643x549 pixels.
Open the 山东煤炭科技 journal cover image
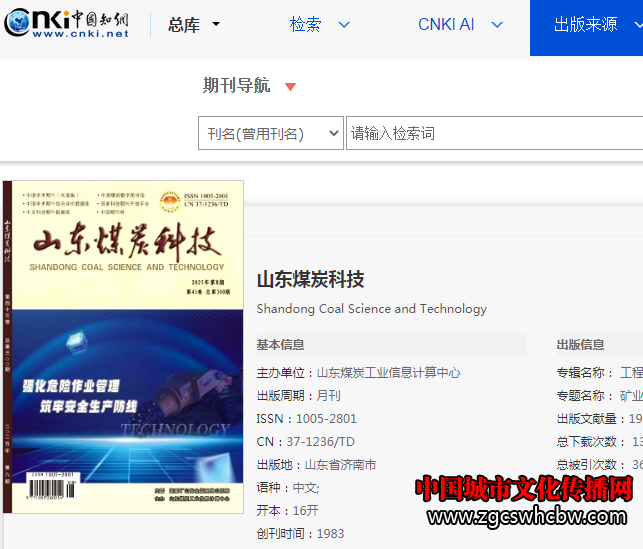point(122,346)
